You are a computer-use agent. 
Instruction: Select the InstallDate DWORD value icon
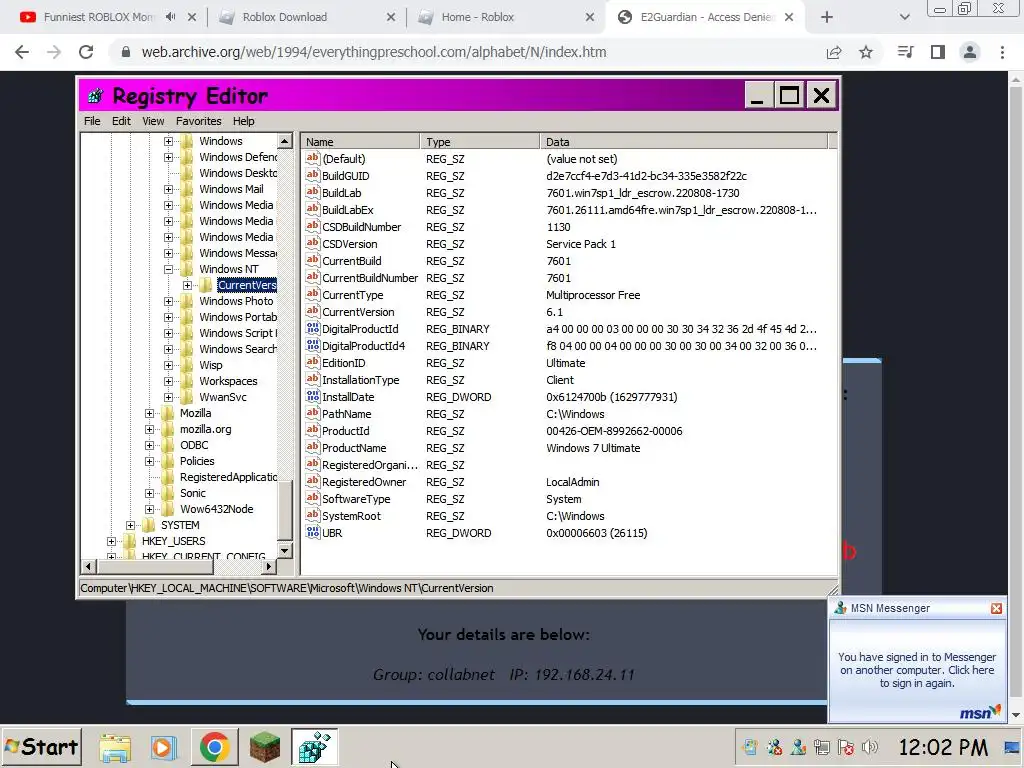click(x=313, y=396)
